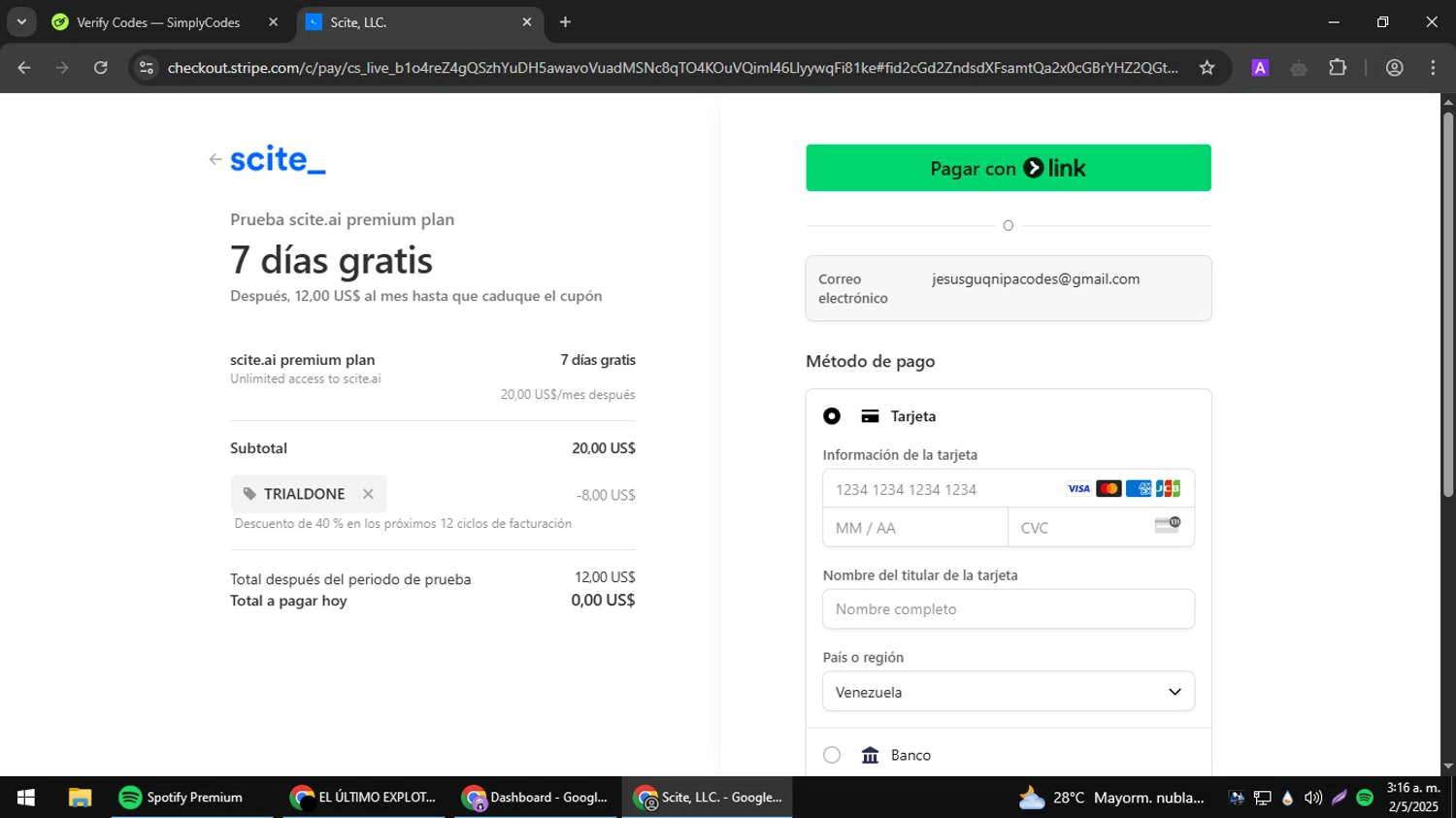Select the Banco payment radio button
The image size is (1456, 818).
coord(832,755)
